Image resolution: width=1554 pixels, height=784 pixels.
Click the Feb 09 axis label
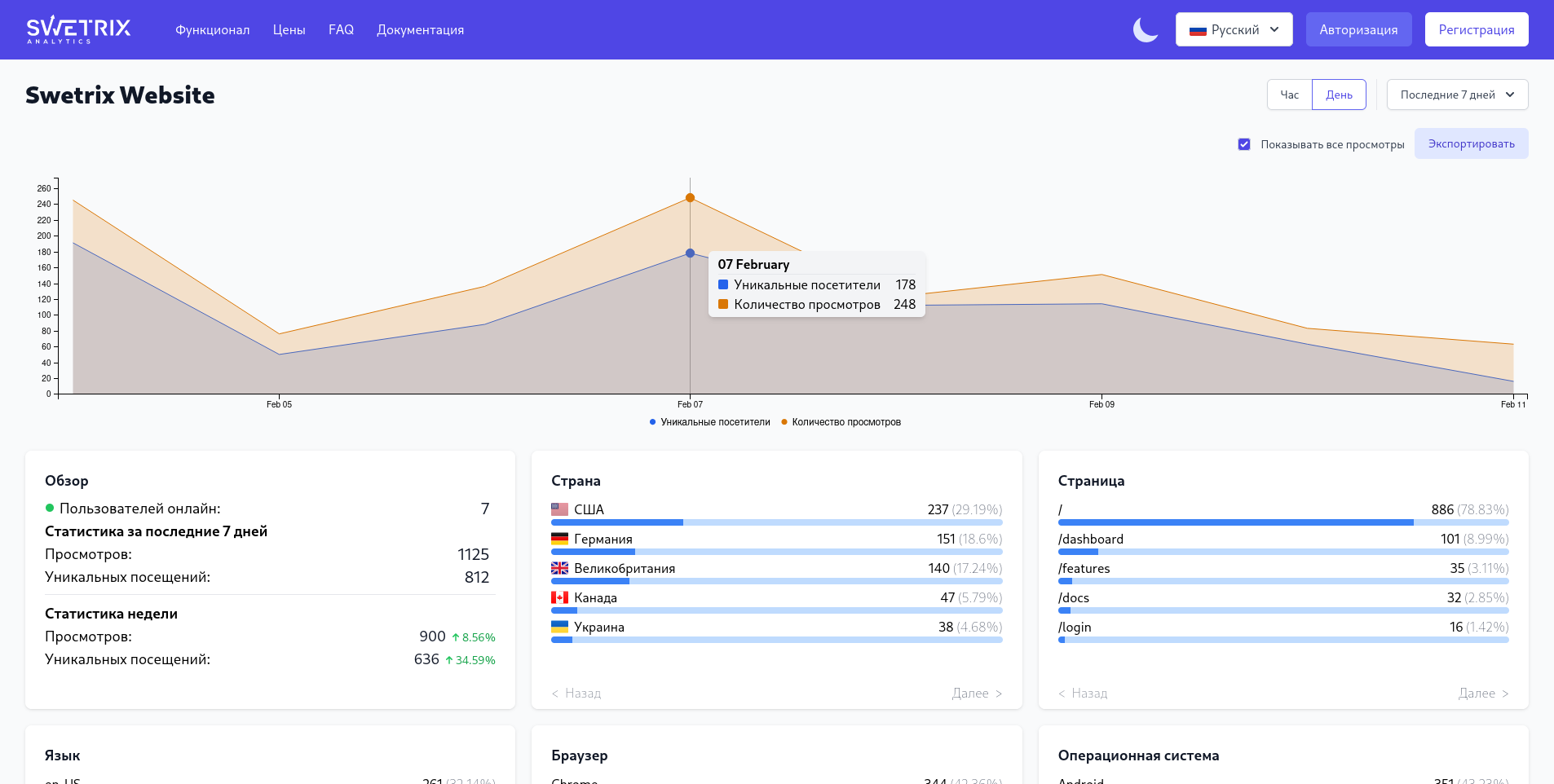[x=1101, y=404]
